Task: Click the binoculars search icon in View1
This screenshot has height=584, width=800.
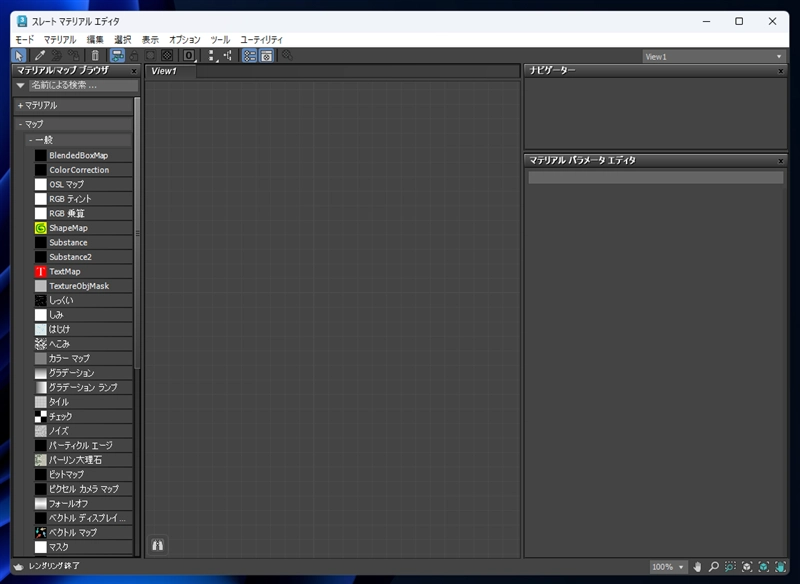Action: [158, 545]
